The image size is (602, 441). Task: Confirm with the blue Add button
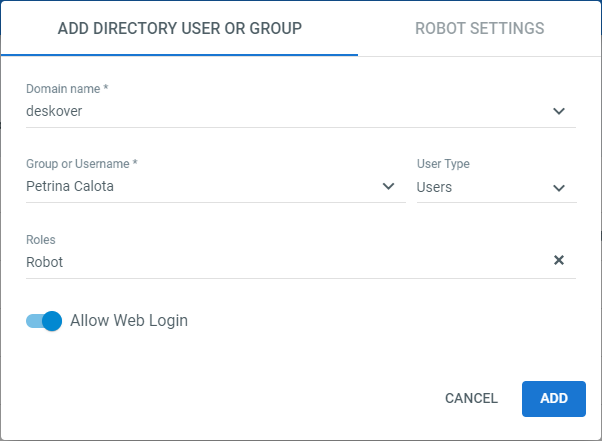[x=554, y=398]
